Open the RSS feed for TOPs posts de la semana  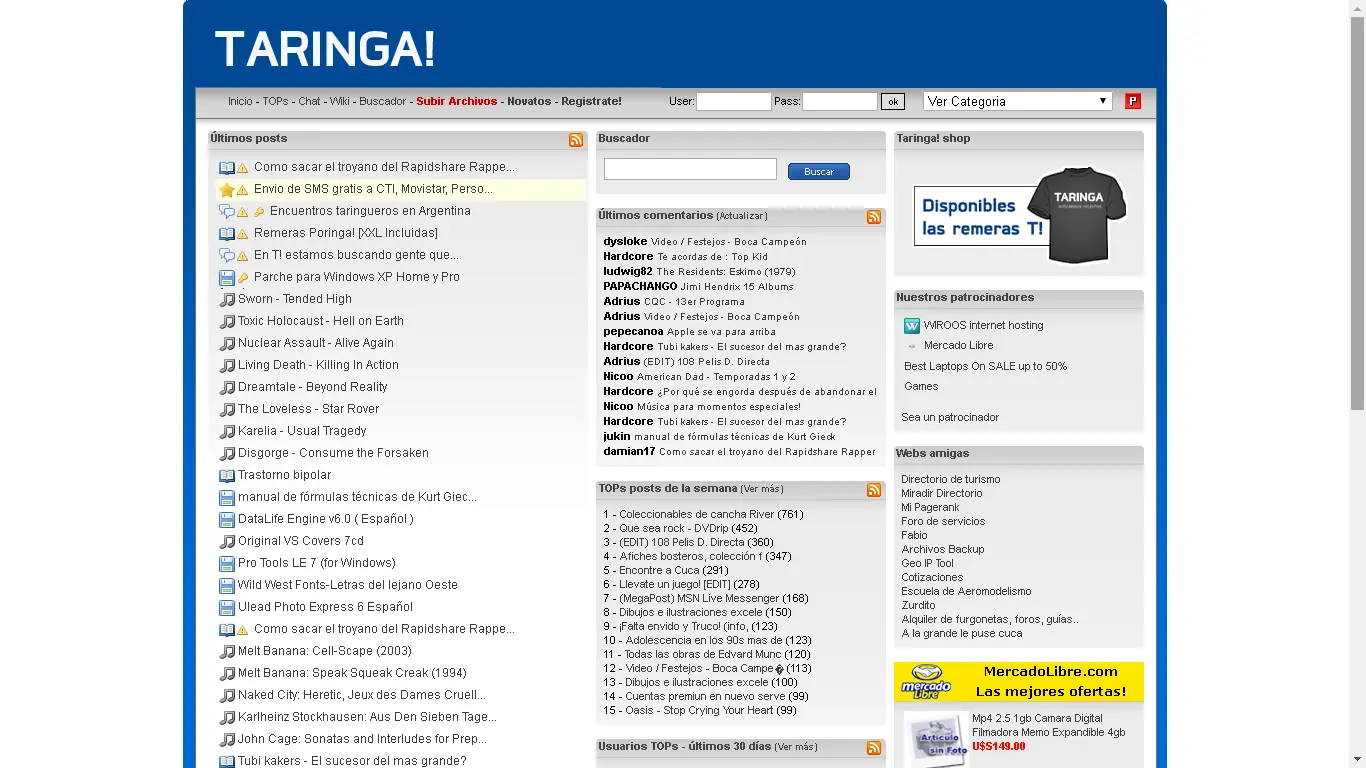[x=874, y=490]
